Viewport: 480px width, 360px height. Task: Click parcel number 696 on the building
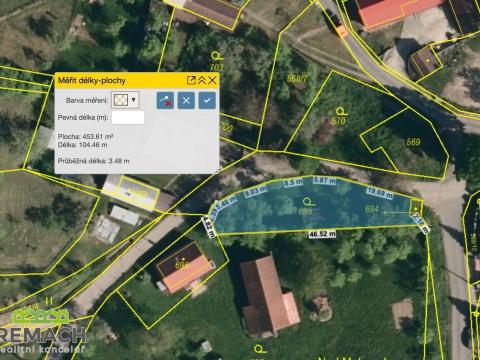click(182, 265)
